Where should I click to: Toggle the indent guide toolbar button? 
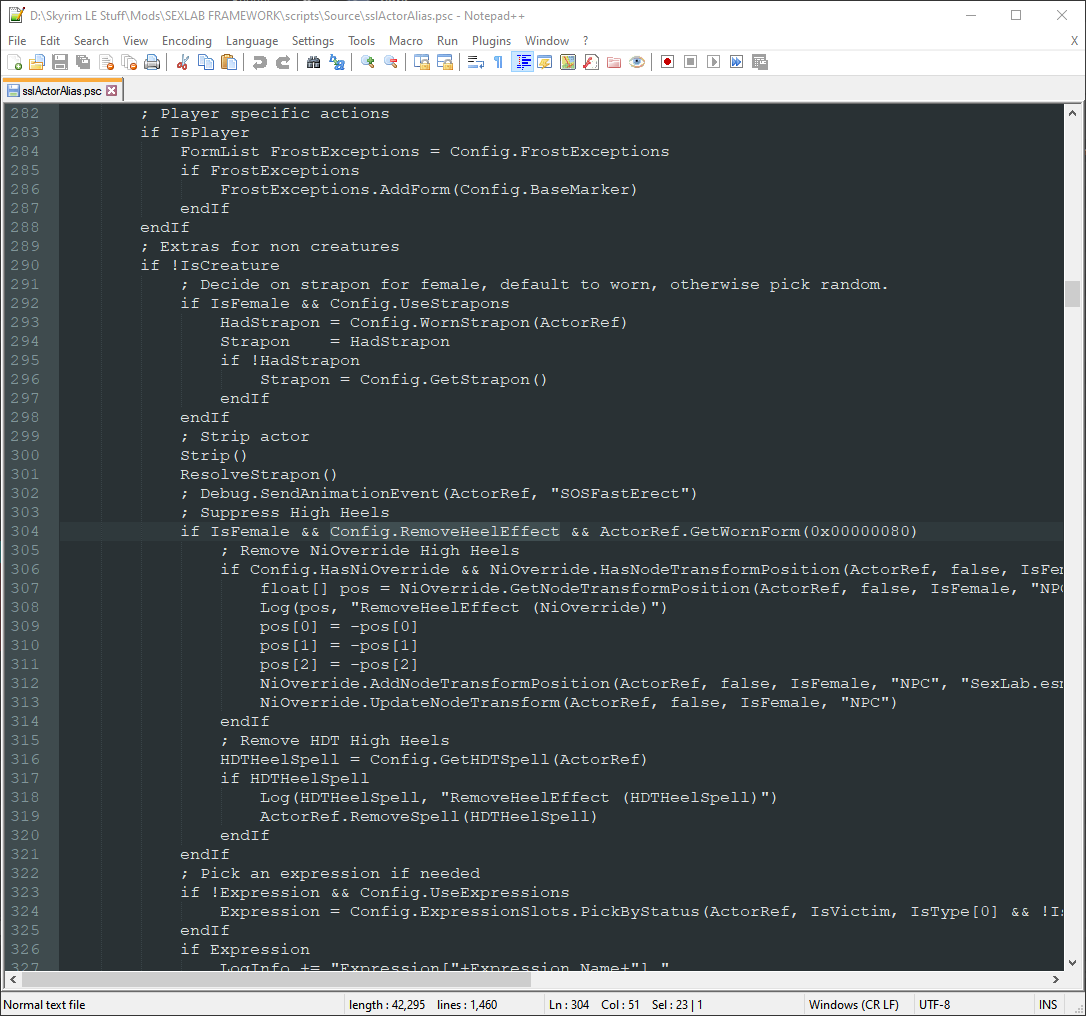tap(522, 62)
